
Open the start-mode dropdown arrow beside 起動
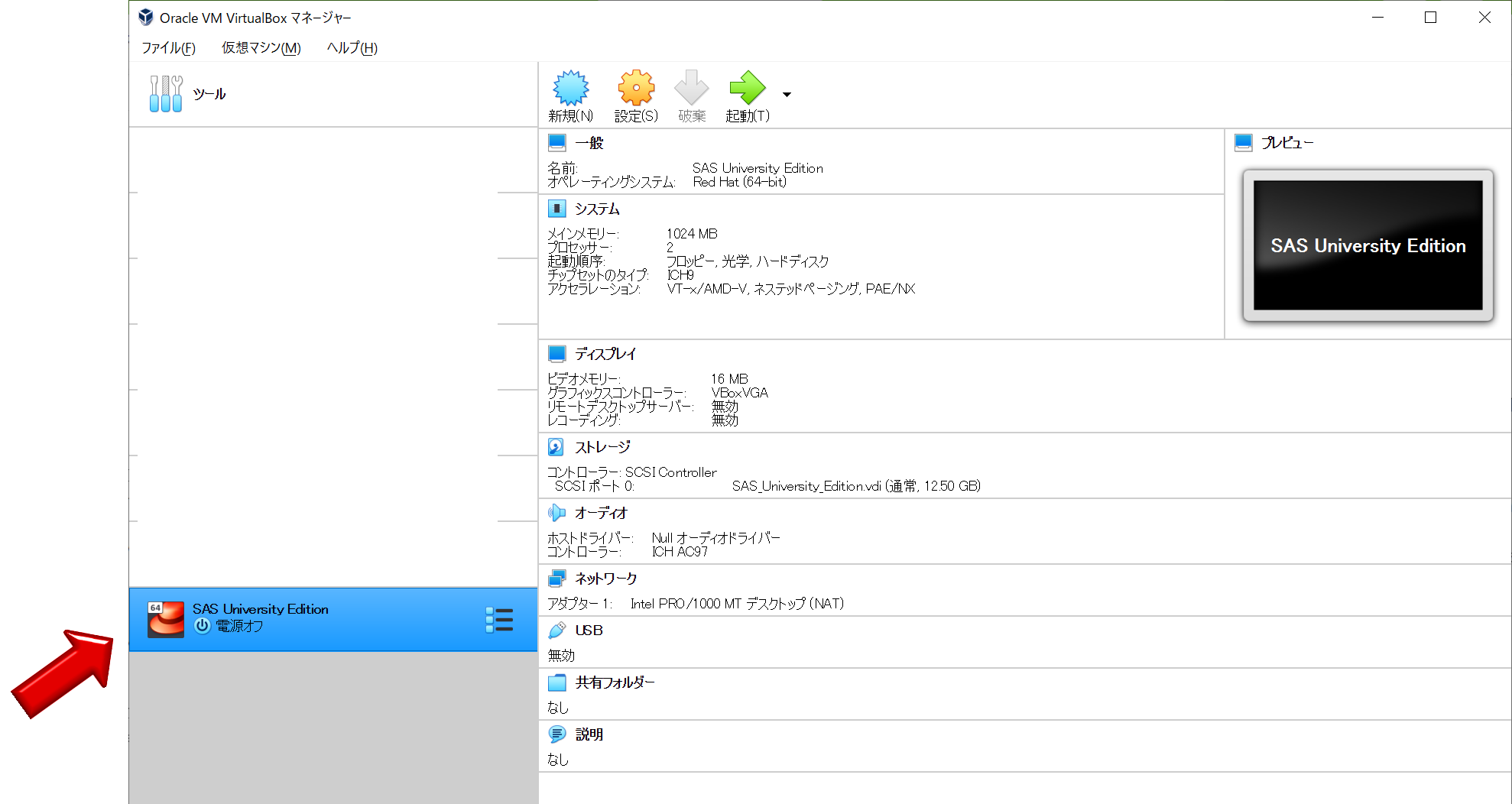point(787,95)
